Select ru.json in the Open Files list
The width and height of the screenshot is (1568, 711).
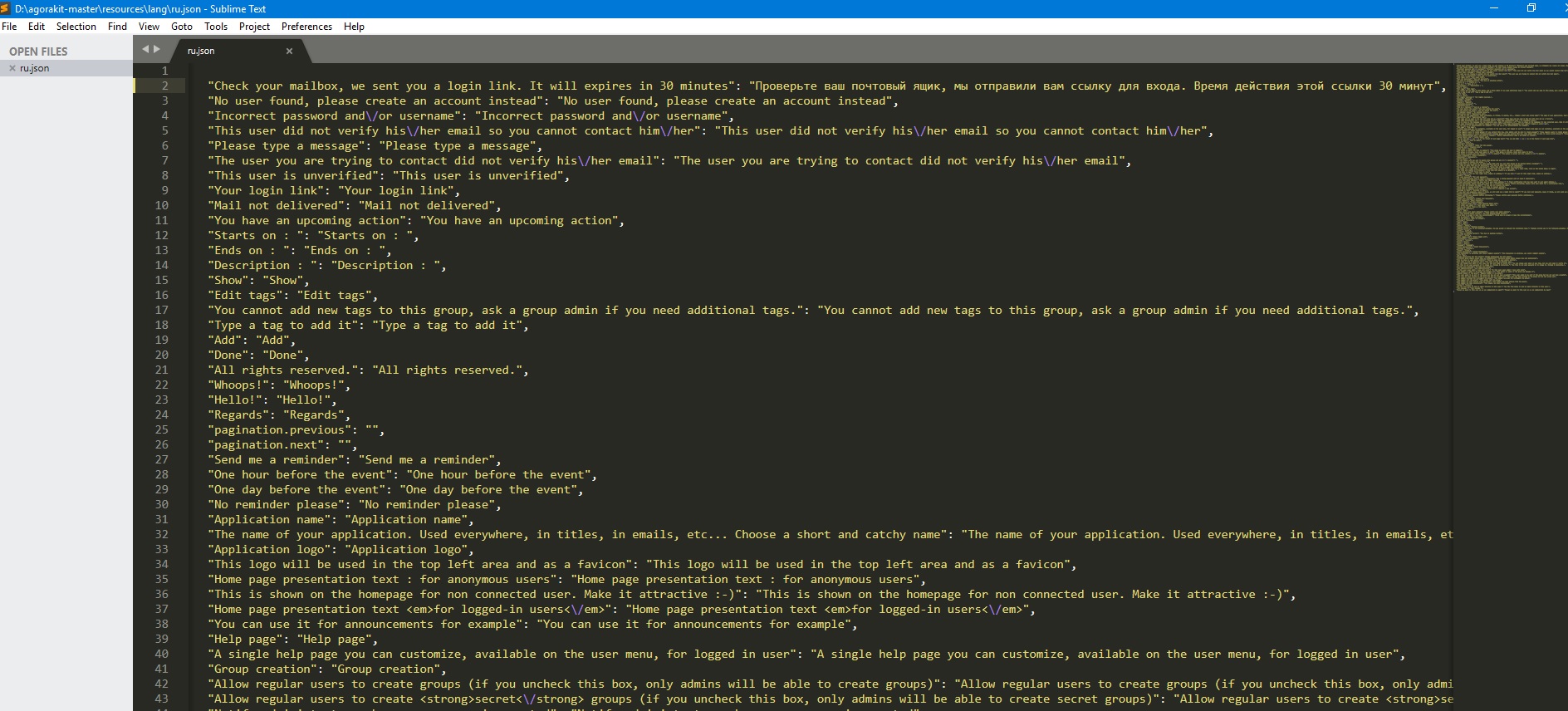[35, 68]
